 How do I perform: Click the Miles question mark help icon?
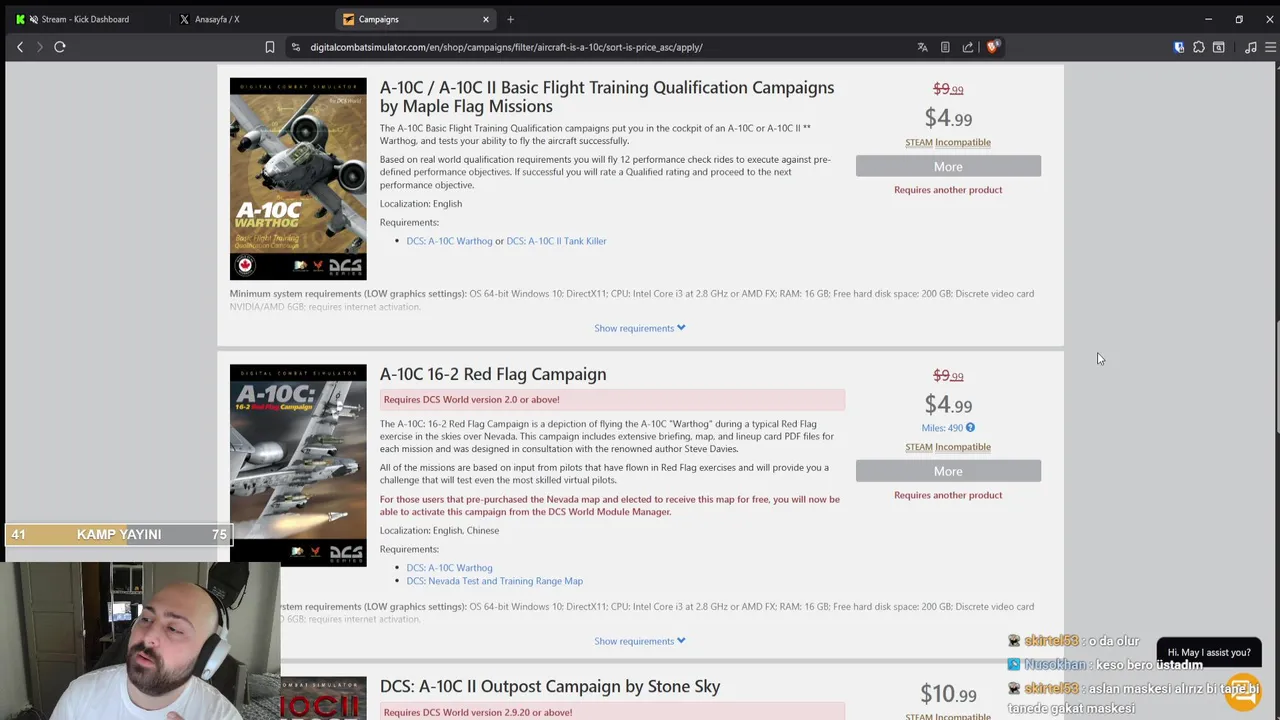click(970, 428)
